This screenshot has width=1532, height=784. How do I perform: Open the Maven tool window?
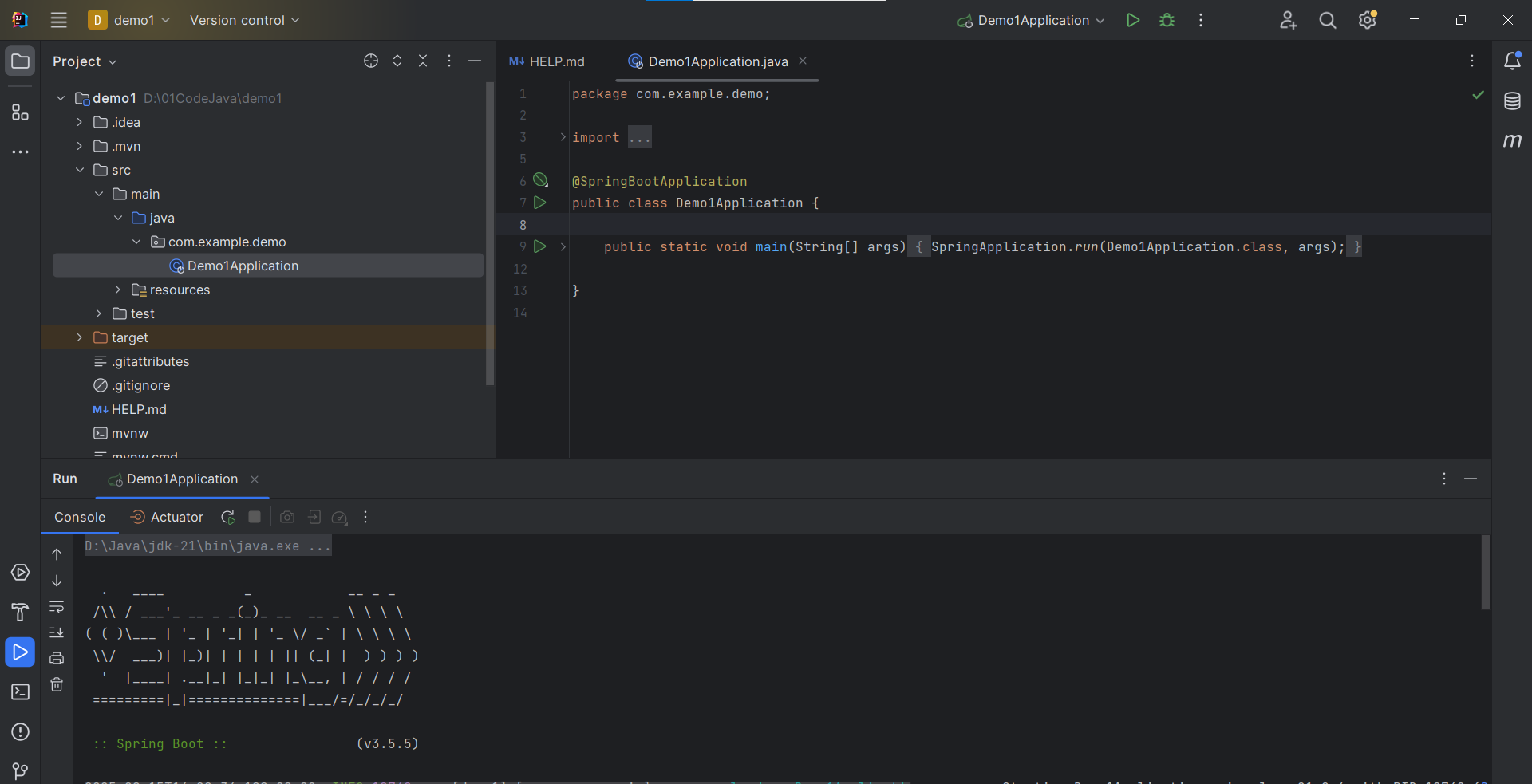(x=1512, y=140)
